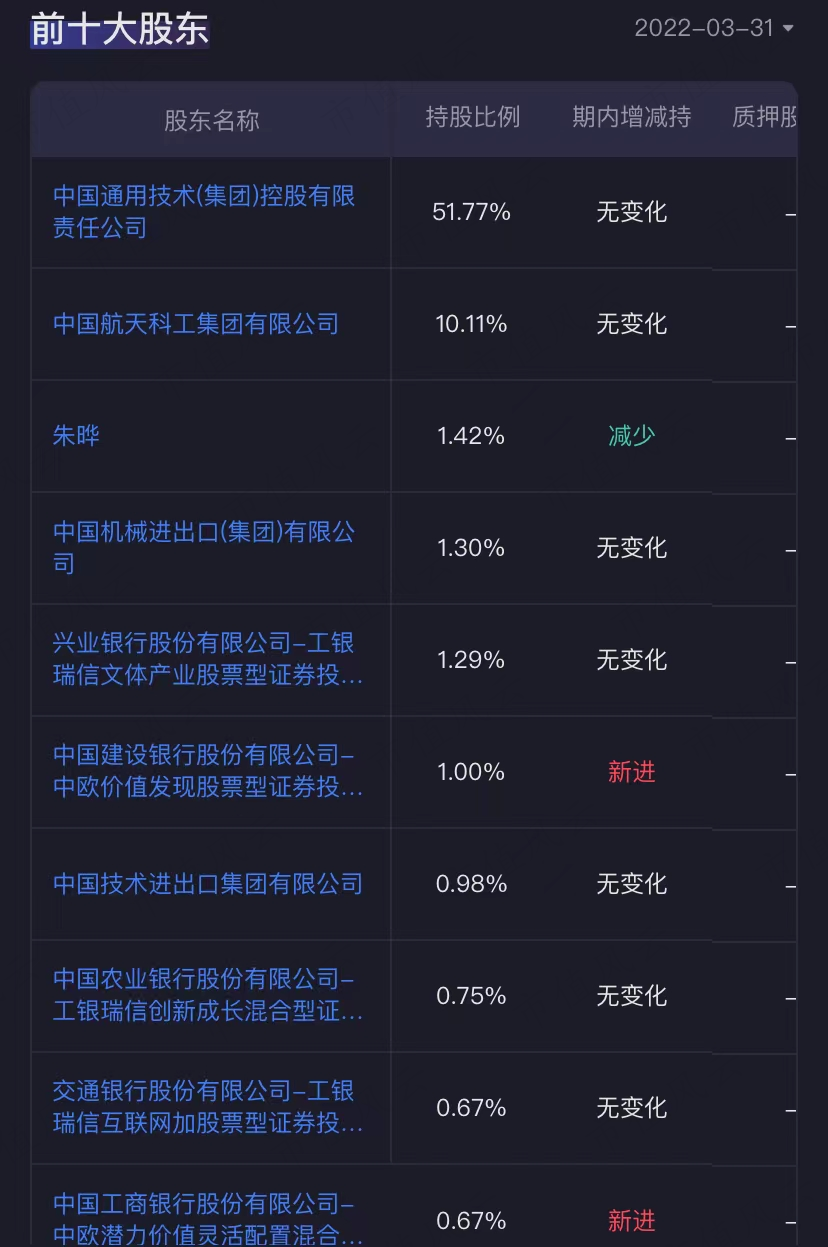Image resolution: width=828 pixels, height=1247 pixels.
Task: Open 中国农业银行 工银瑞信创新成长 fund link
Action: (x=207, y=995)
